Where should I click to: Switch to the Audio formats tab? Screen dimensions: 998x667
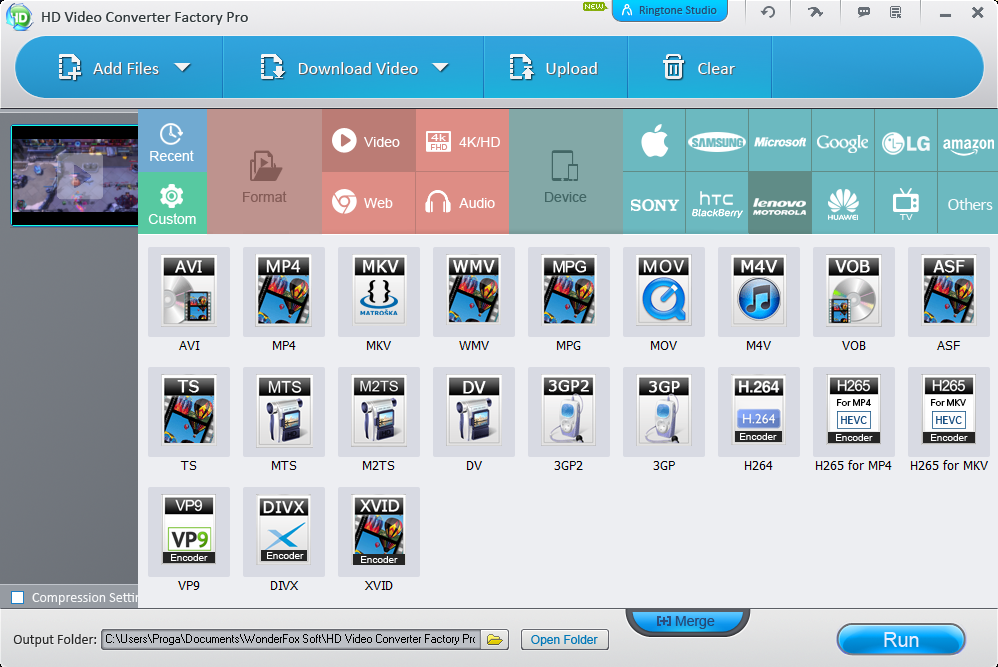462,203
